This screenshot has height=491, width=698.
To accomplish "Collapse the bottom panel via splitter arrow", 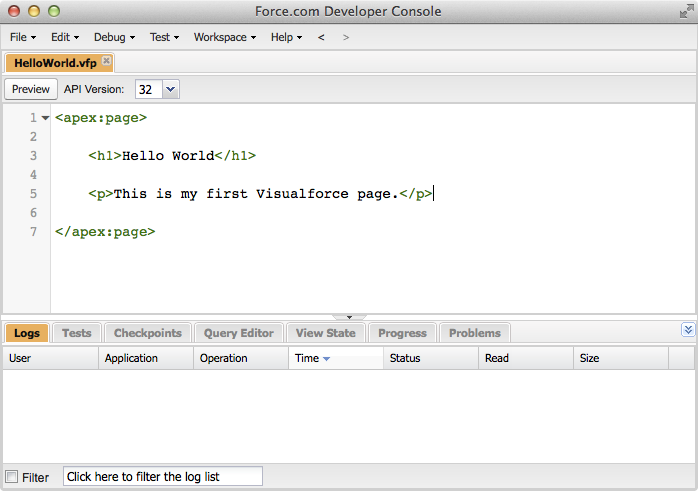I will [x=349, y=317].
